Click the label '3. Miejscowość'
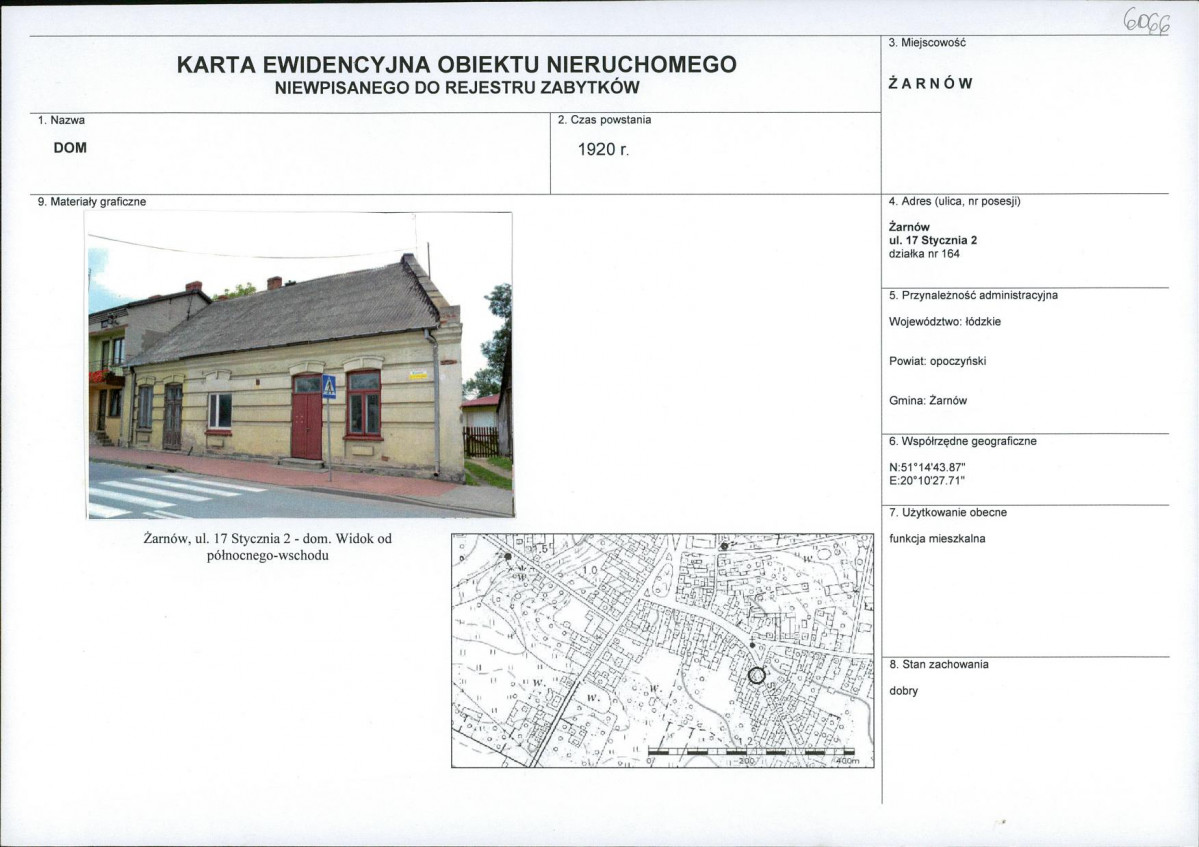 [927, 43]
